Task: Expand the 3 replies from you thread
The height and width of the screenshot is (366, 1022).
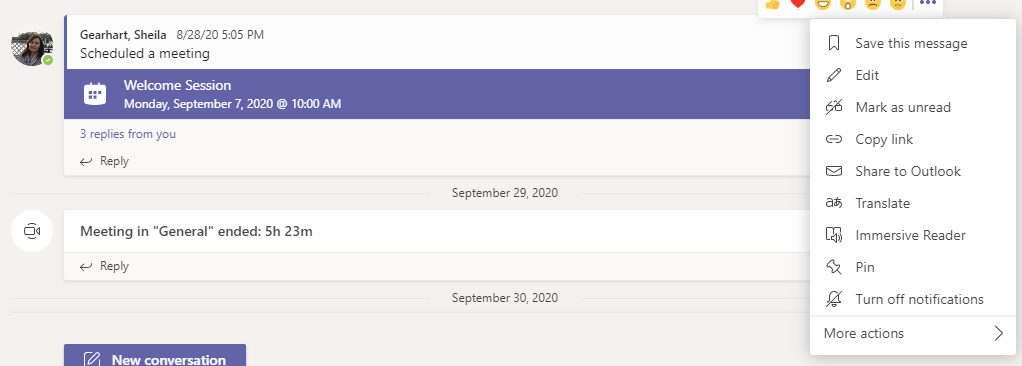Action: pos(128,134)
